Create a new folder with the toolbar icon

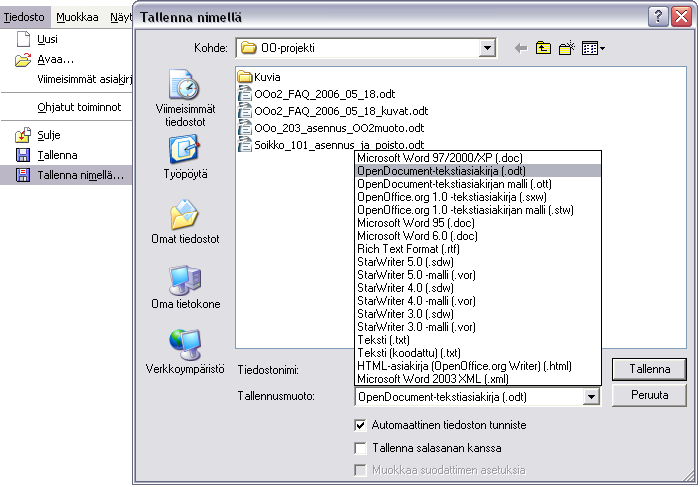(567, 48)
